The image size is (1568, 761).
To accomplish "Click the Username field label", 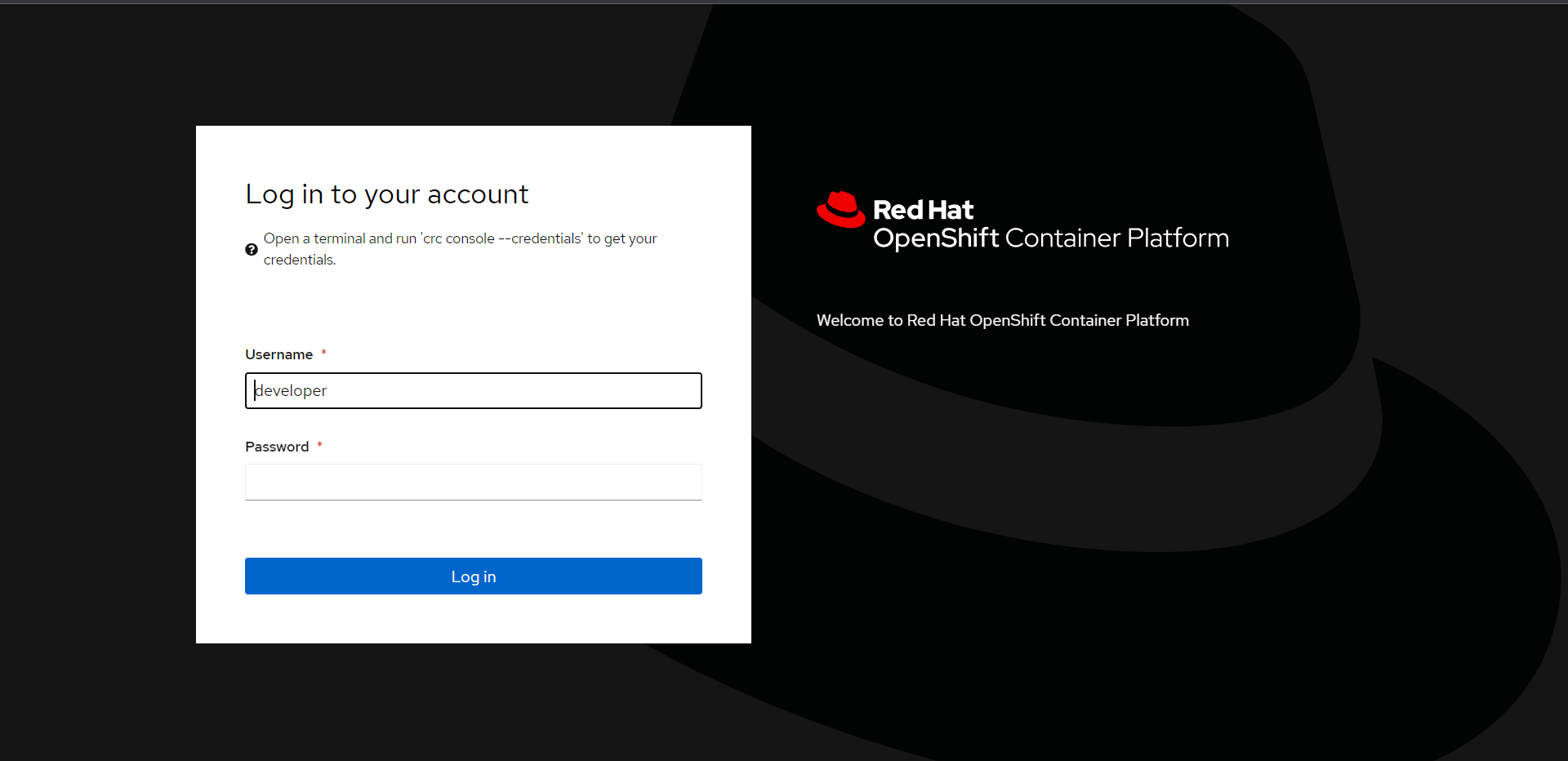I will point(278,354).
